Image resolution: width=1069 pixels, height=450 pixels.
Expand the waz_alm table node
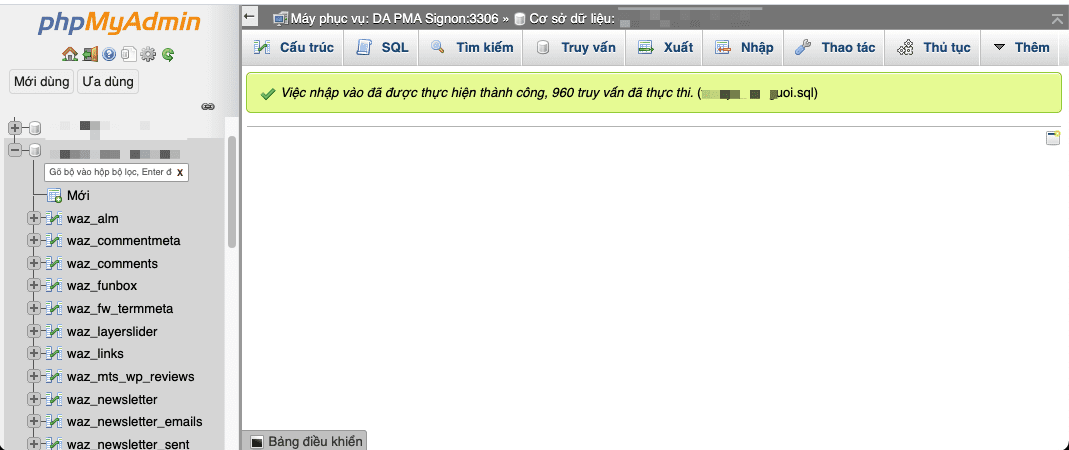(x=34, y=218)
